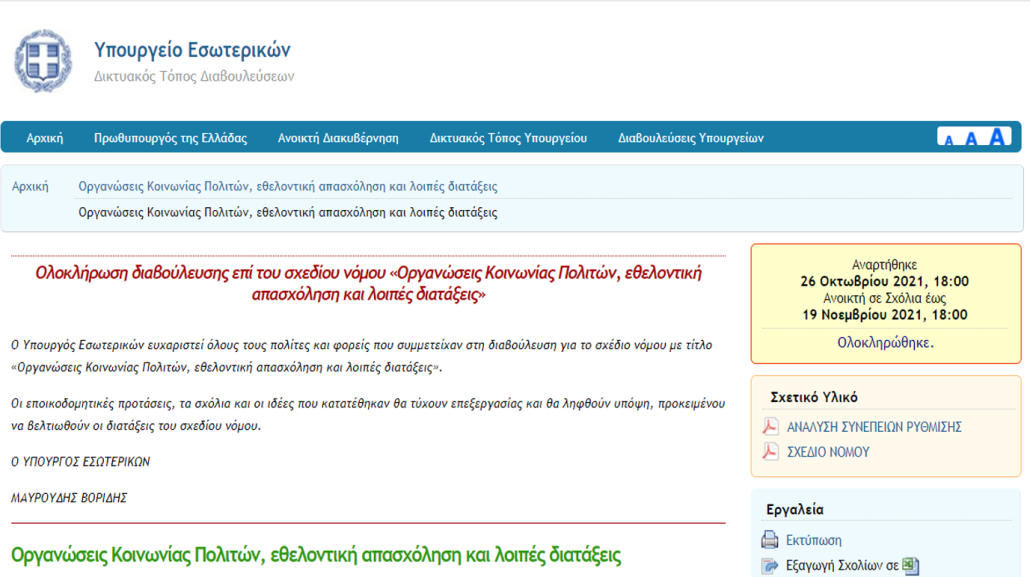Click the printer icon under Εργαλεία

(770, 540)
